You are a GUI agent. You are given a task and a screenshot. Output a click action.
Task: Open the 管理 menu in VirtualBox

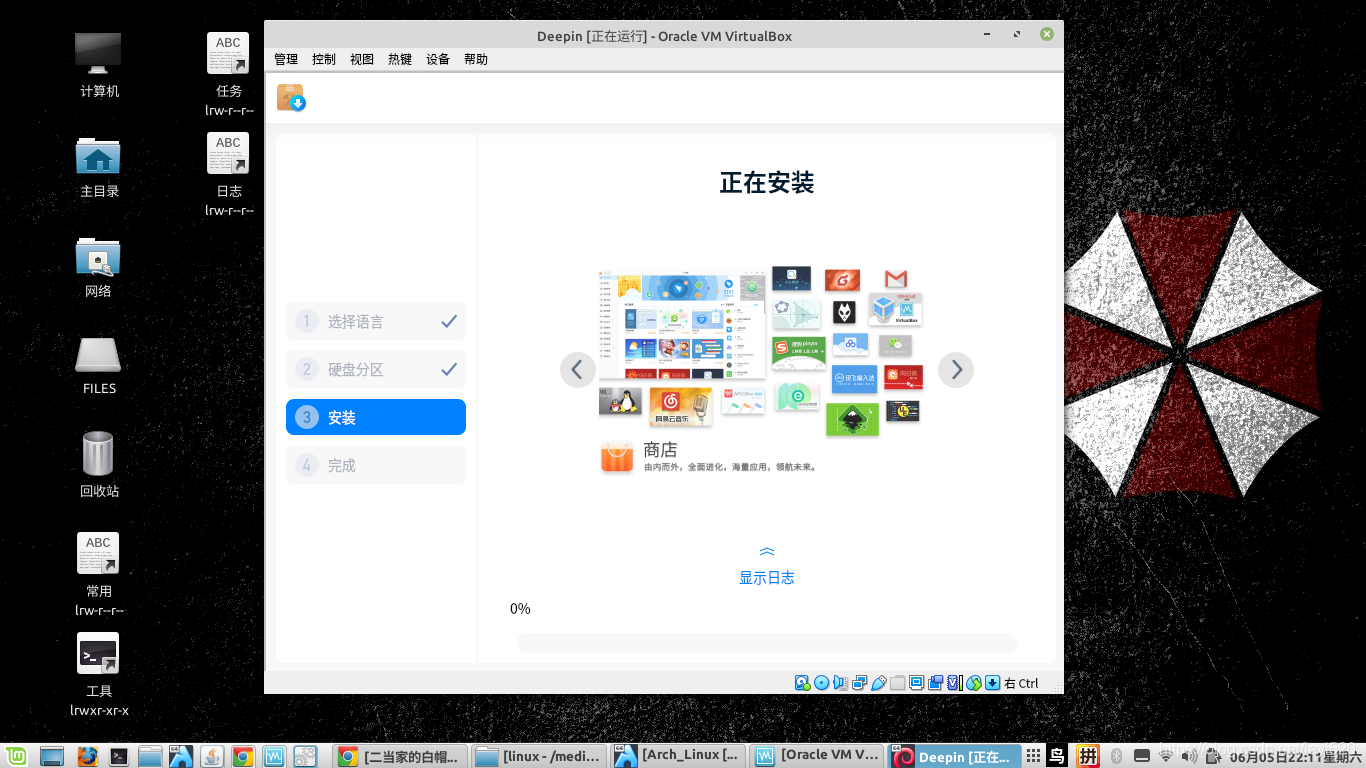coord(286,59)
